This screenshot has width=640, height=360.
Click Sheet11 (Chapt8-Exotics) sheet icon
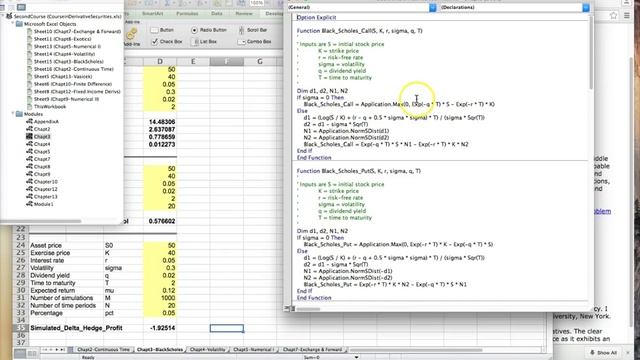29,39
